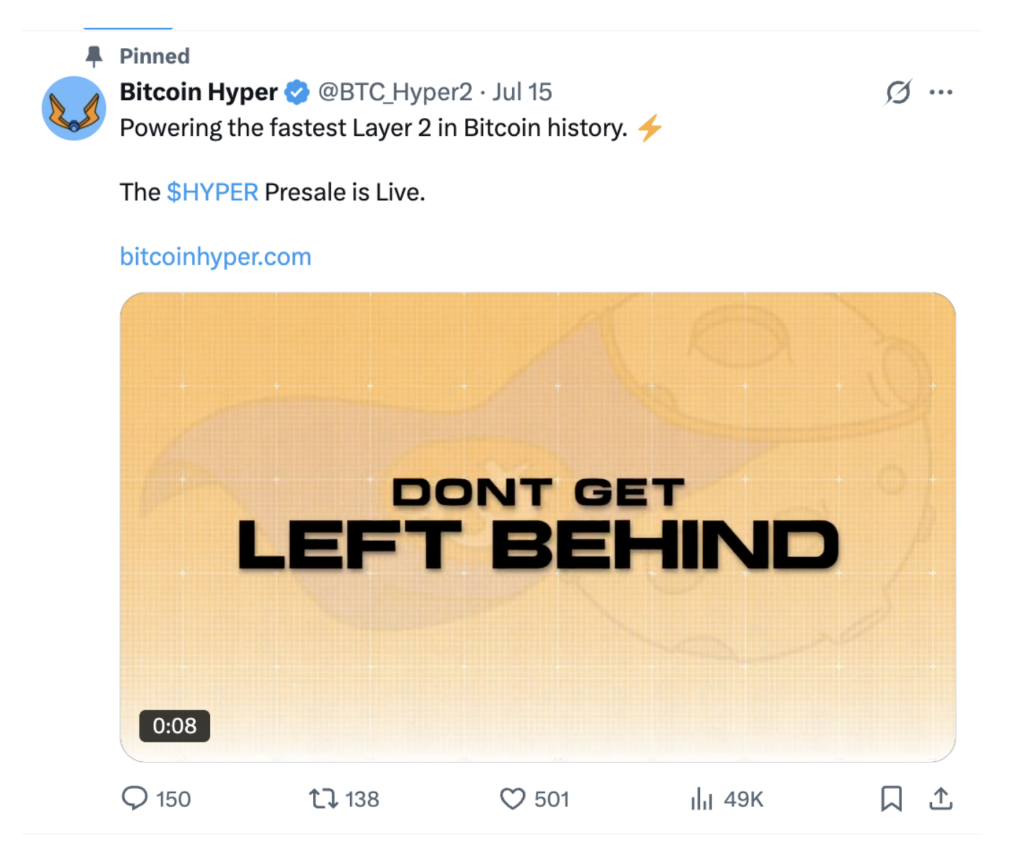Like the tweet with the heart icon
The width and height of the screenshot is (1024, 848).
tap(512, 798)
